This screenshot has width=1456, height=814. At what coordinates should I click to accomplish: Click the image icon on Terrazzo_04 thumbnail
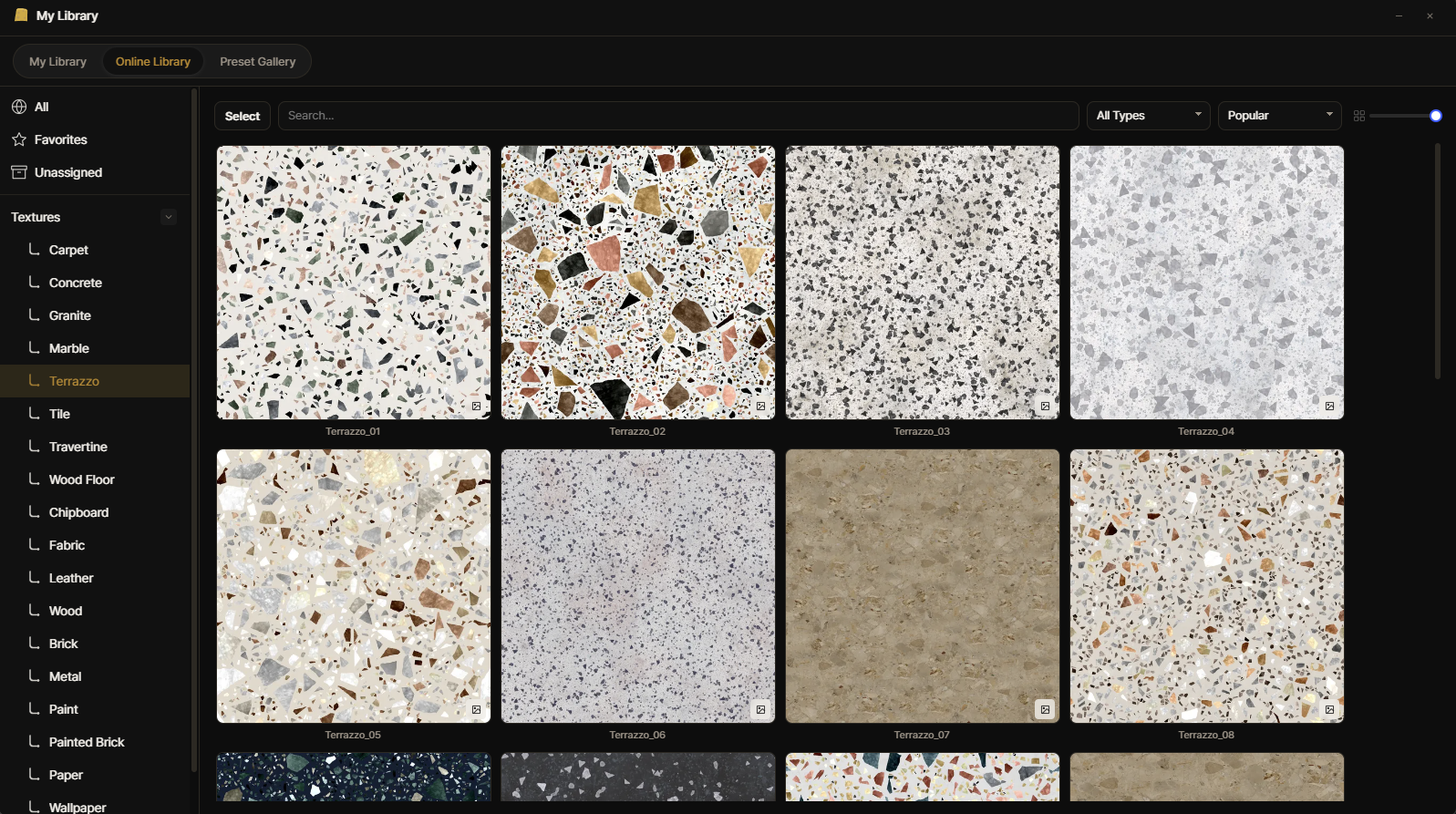click(1329, 406)
